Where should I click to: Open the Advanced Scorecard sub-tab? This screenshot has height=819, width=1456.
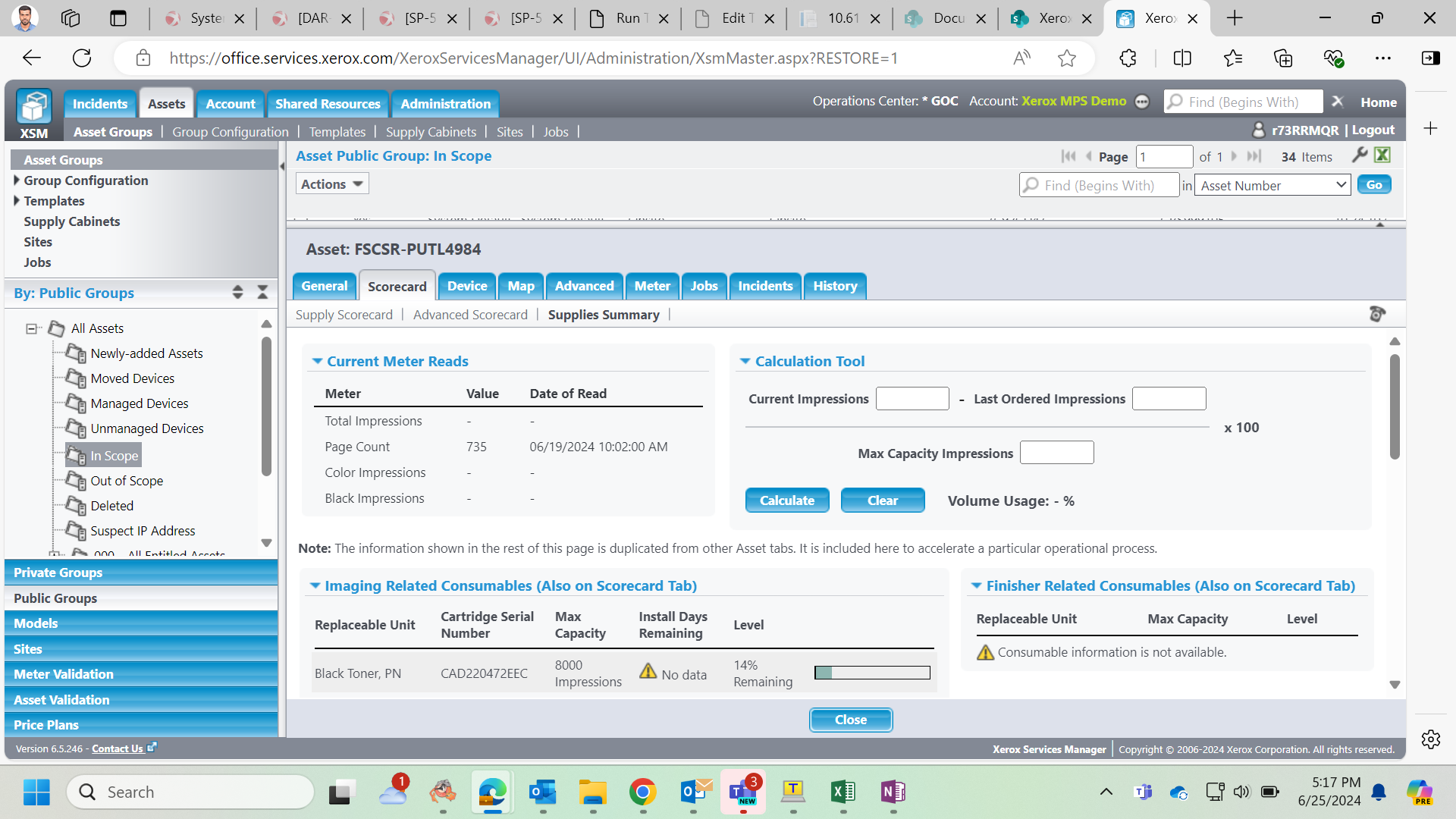(x=470, y=315)
